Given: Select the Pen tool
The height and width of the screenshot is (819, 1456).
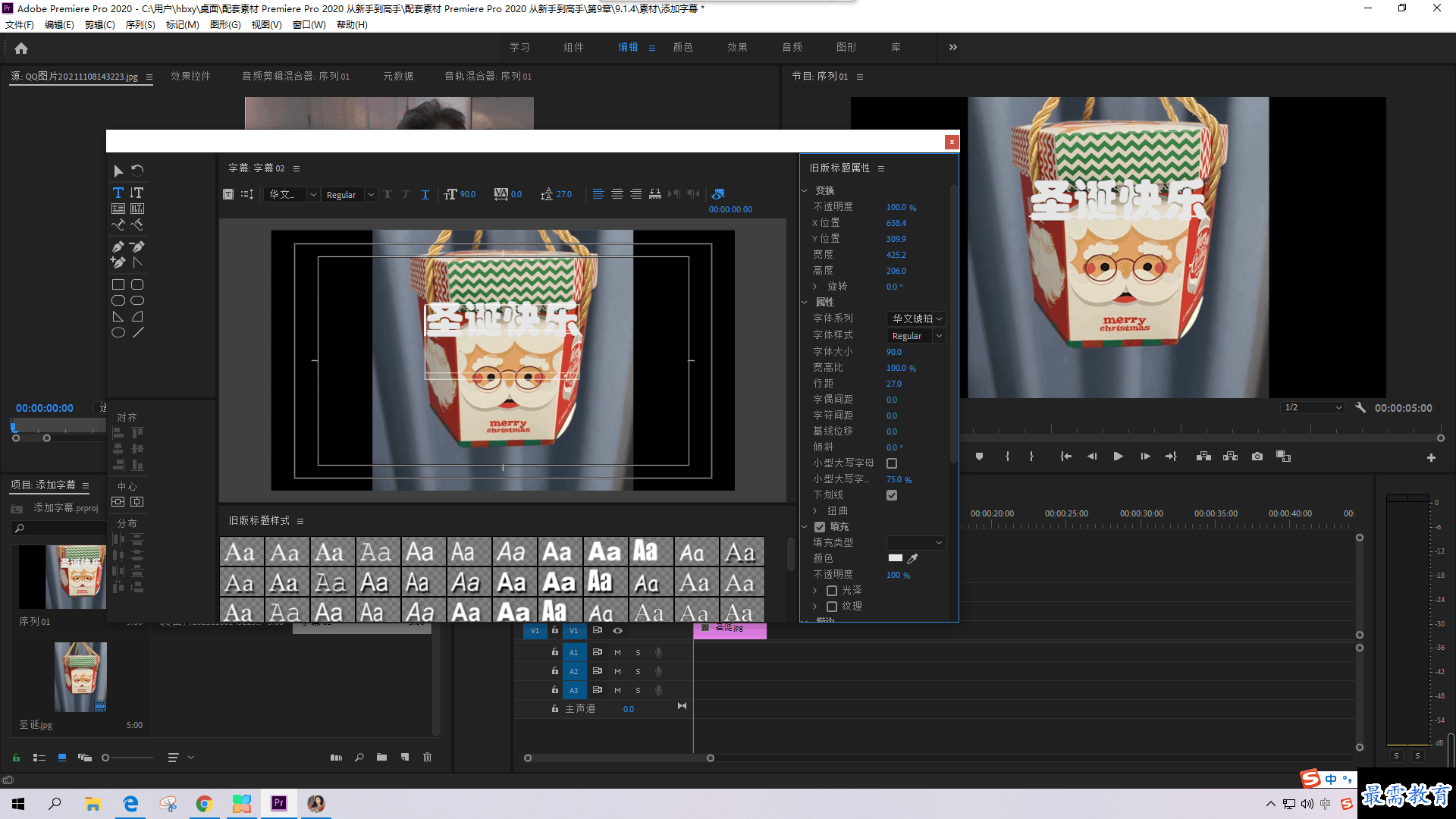Looking at the screenshot, I should tap(118, 246).
